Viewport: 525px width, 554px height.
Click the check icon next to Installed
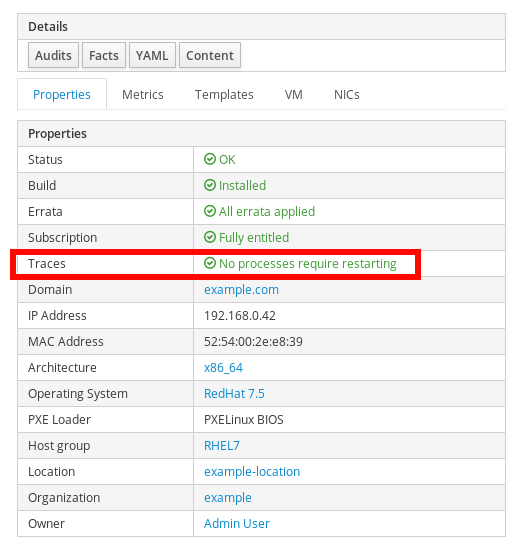(x=210, y=185)
